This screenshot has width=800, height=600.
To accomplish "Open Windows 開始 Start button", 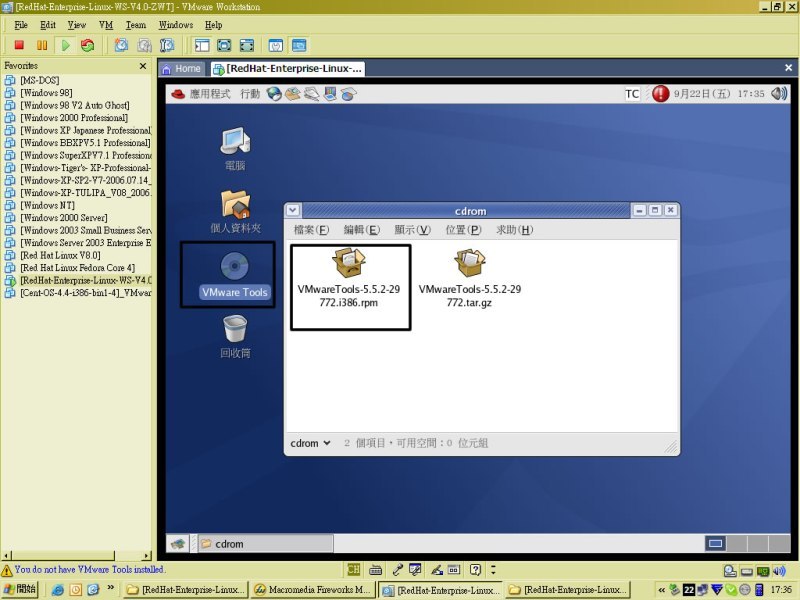I will tap(20, 589).
